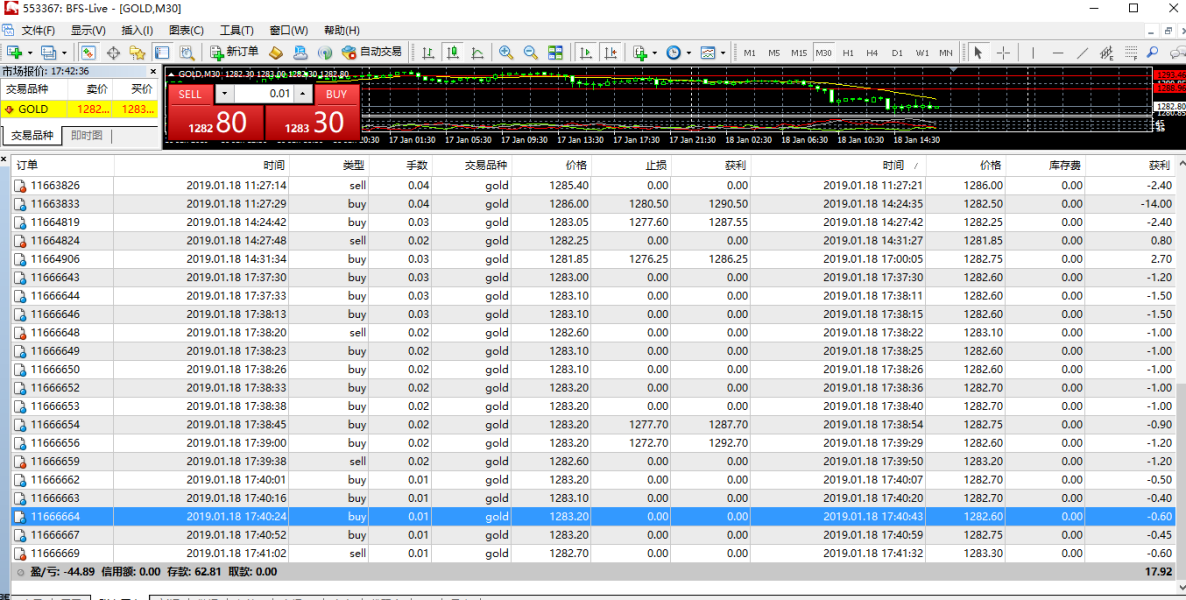Click the tile windows icon
Viewport: 1186px width, 600px height.
pos(555,52)
